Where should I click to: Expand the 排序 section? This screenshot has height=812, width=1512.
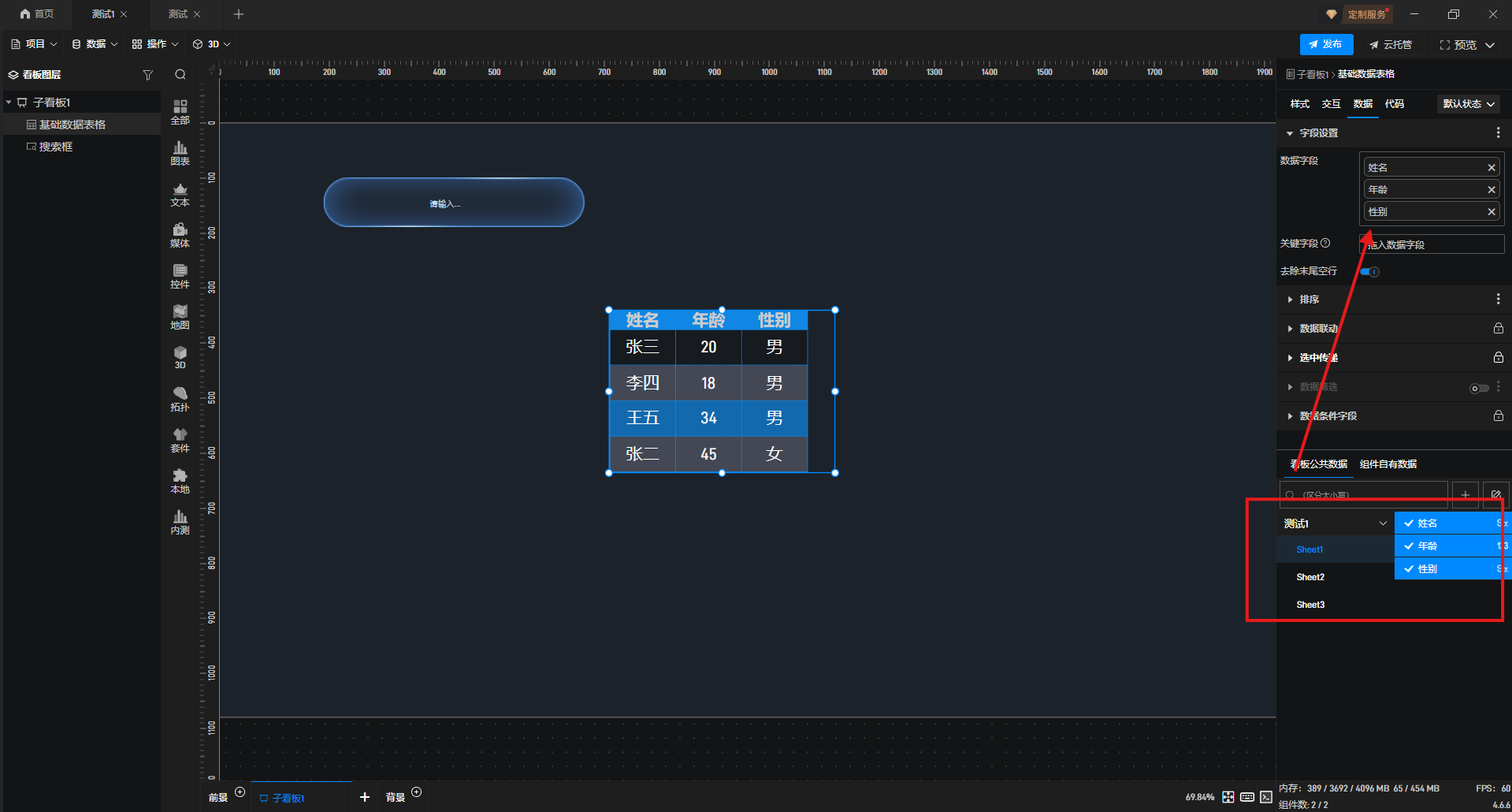pos(1309,300)
